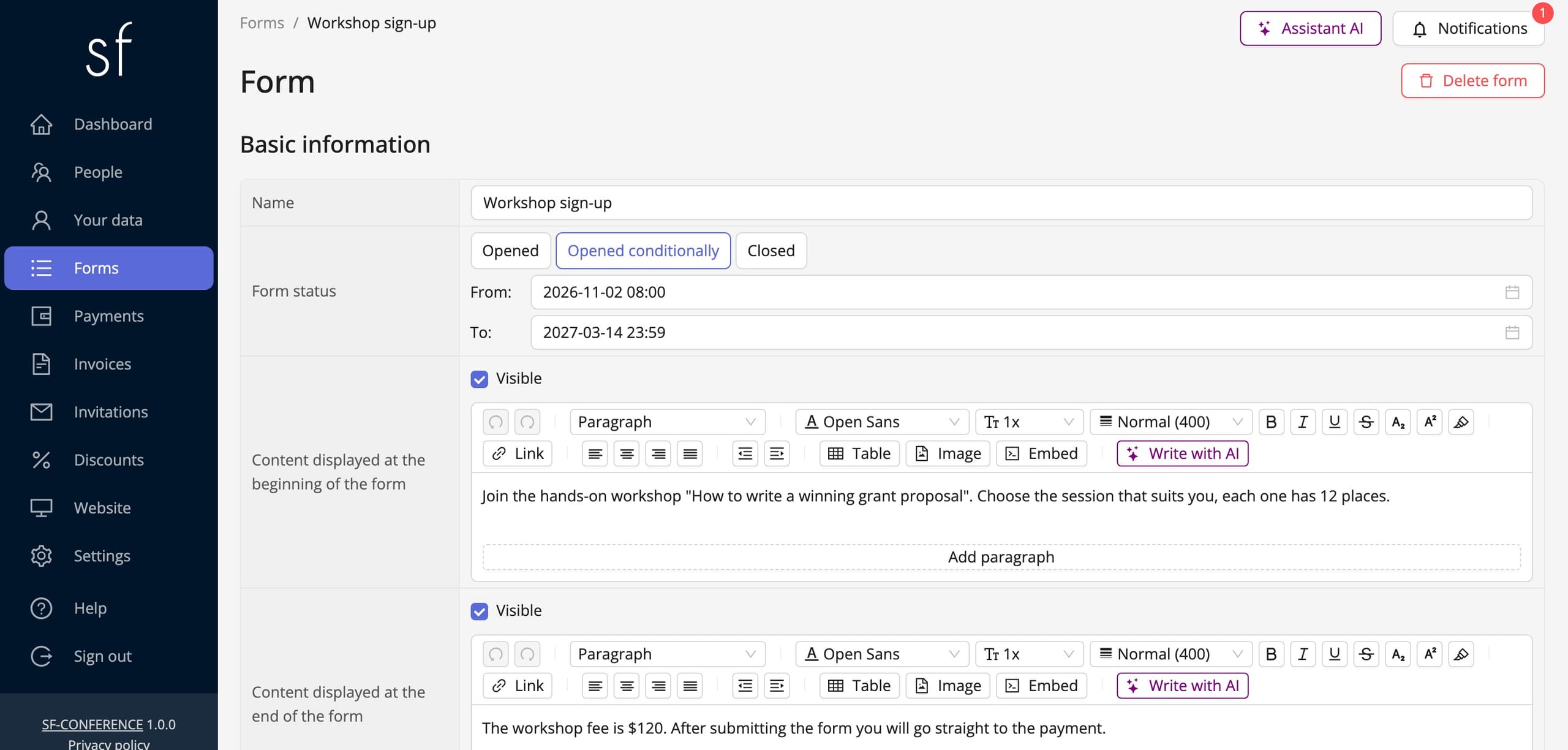Align text left in the beginning-of-form editor

[x=595, y=453]
